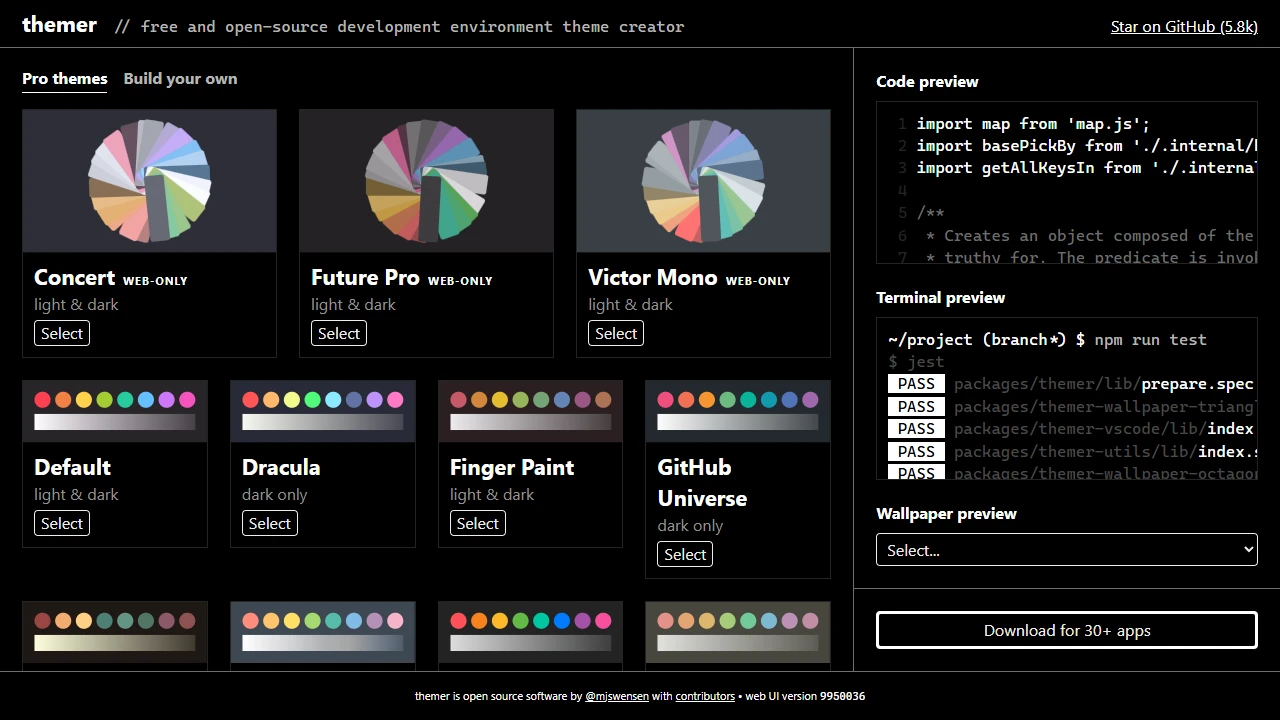Click the red swatch in the Dracula preview

click(x=251, y=398)
